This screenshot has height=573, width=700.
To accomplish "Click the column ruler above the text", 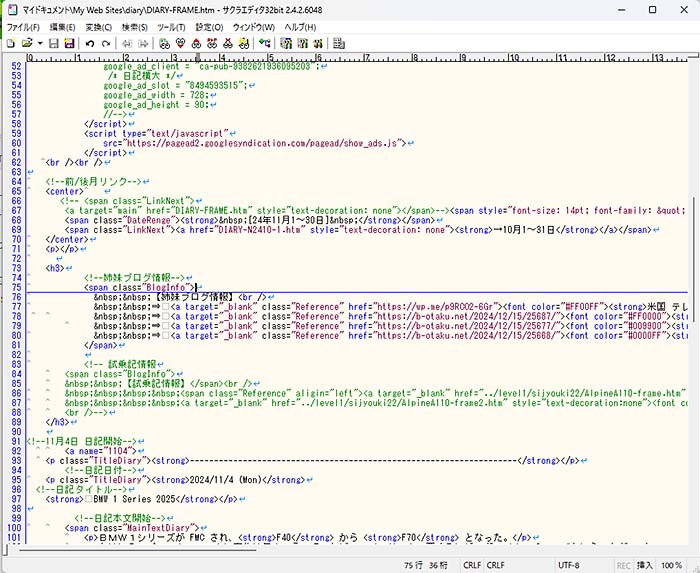I will pos(357,58).
